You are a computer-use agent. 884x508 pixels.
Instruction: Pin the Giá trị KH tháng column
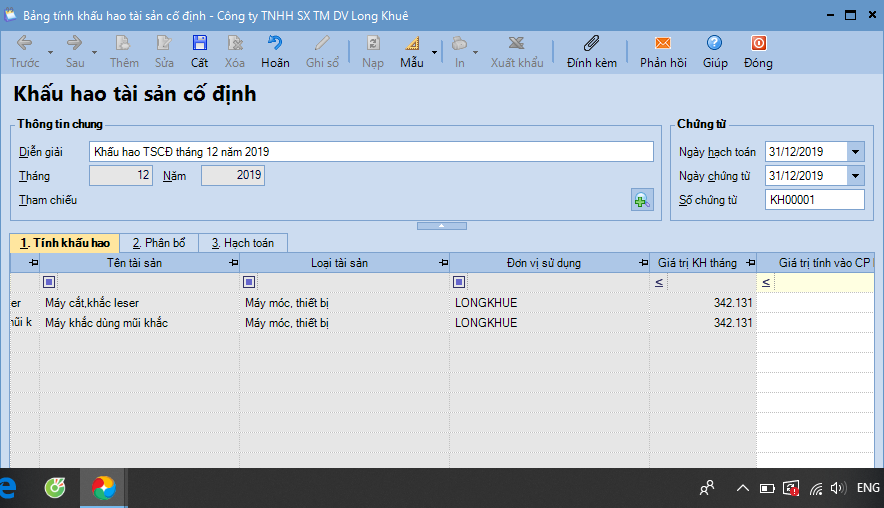[x=750, y=263]
